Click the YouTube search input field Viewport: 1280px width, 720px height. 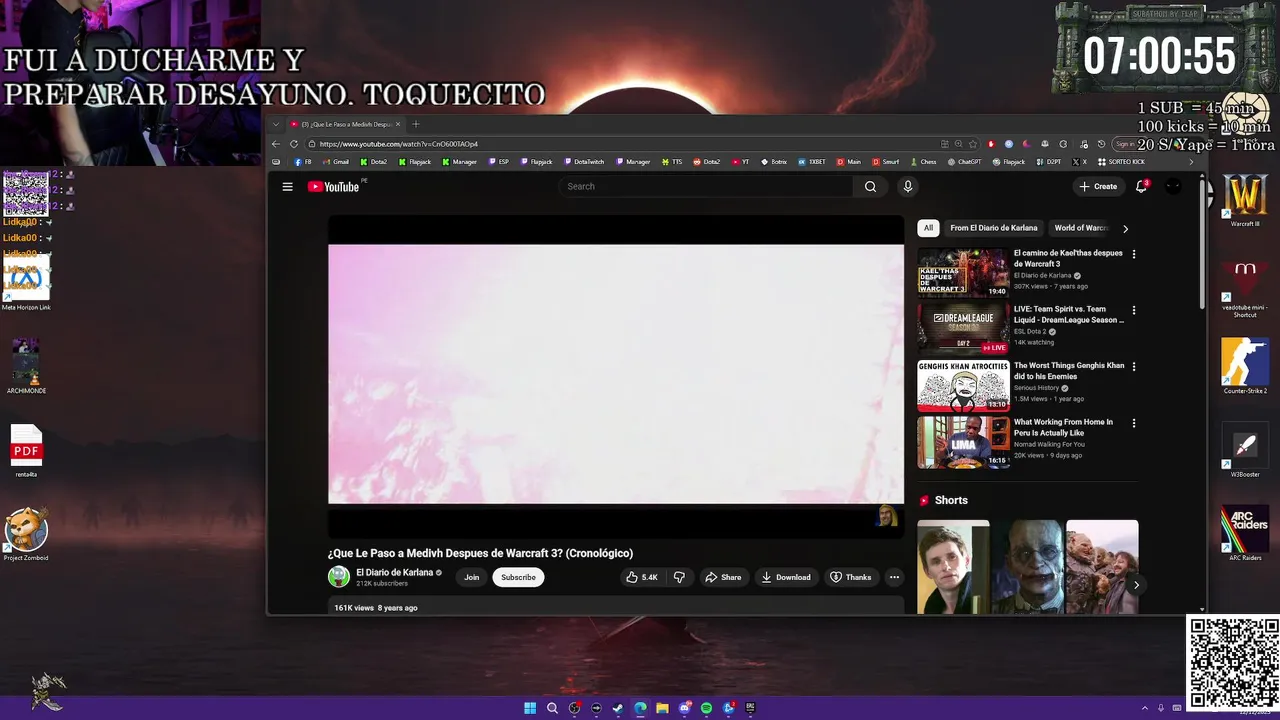point(705,187)
